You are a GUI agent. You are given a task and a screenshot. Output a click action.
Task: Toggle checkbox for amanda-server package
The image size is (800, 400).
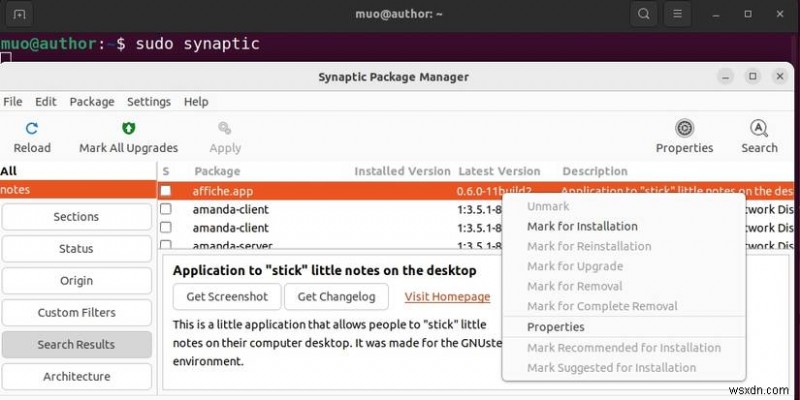tap(166, 245)
